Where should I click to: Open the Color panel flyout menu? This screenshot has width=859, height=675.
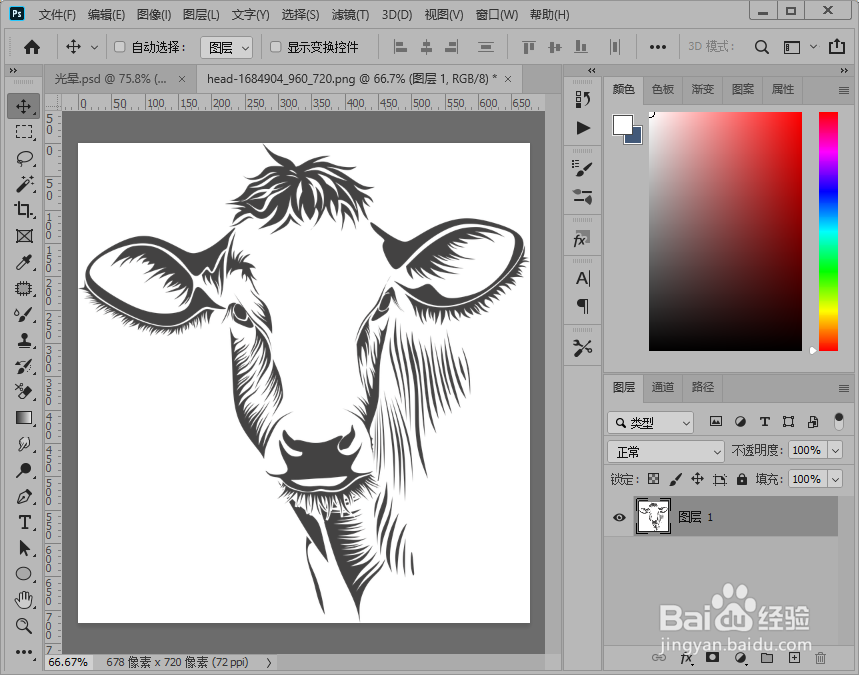tap(844, 90)
